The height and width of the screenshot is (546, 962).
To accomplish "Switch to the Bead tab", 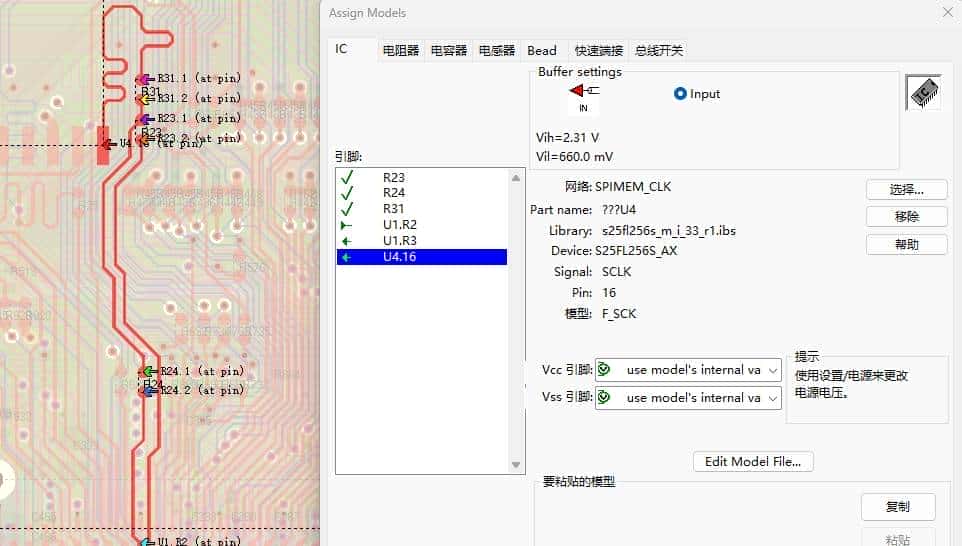I will pyautogui.click(x=542, y=50).
